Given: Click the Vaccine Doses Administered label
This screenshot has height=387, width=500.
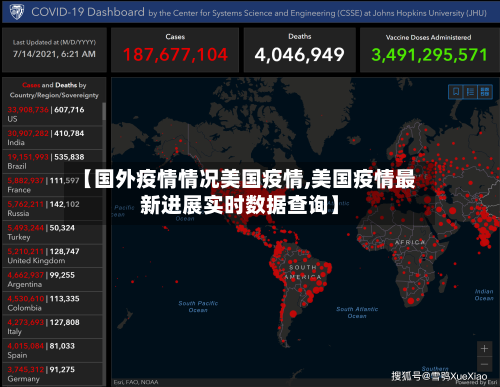Looking at the screenshot, I should click(x=428, y=37).
